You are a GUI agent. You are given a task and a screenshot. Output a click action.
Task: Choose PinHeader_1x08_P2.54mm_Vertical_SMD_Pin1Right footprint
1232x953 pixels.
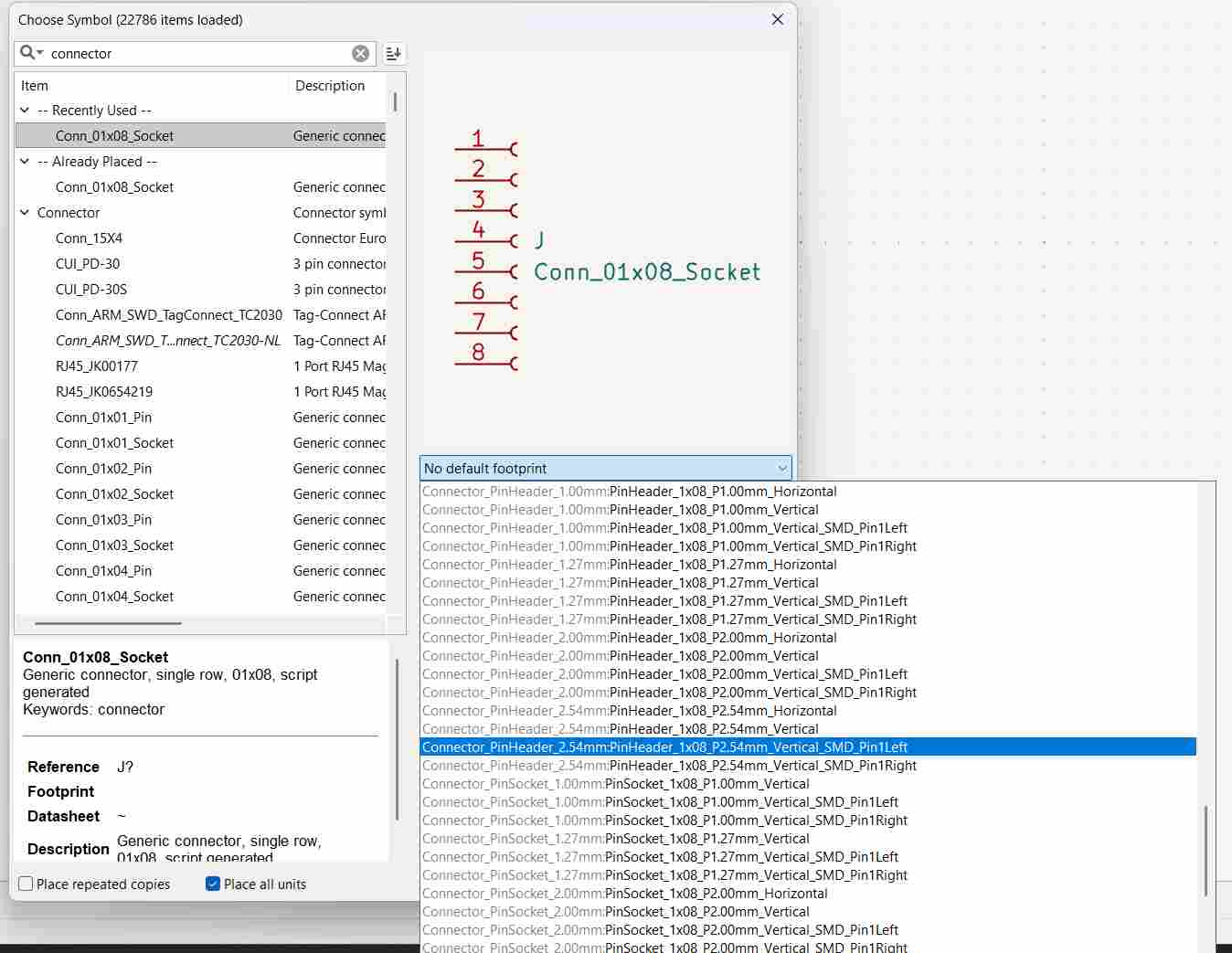pos(808,766)
